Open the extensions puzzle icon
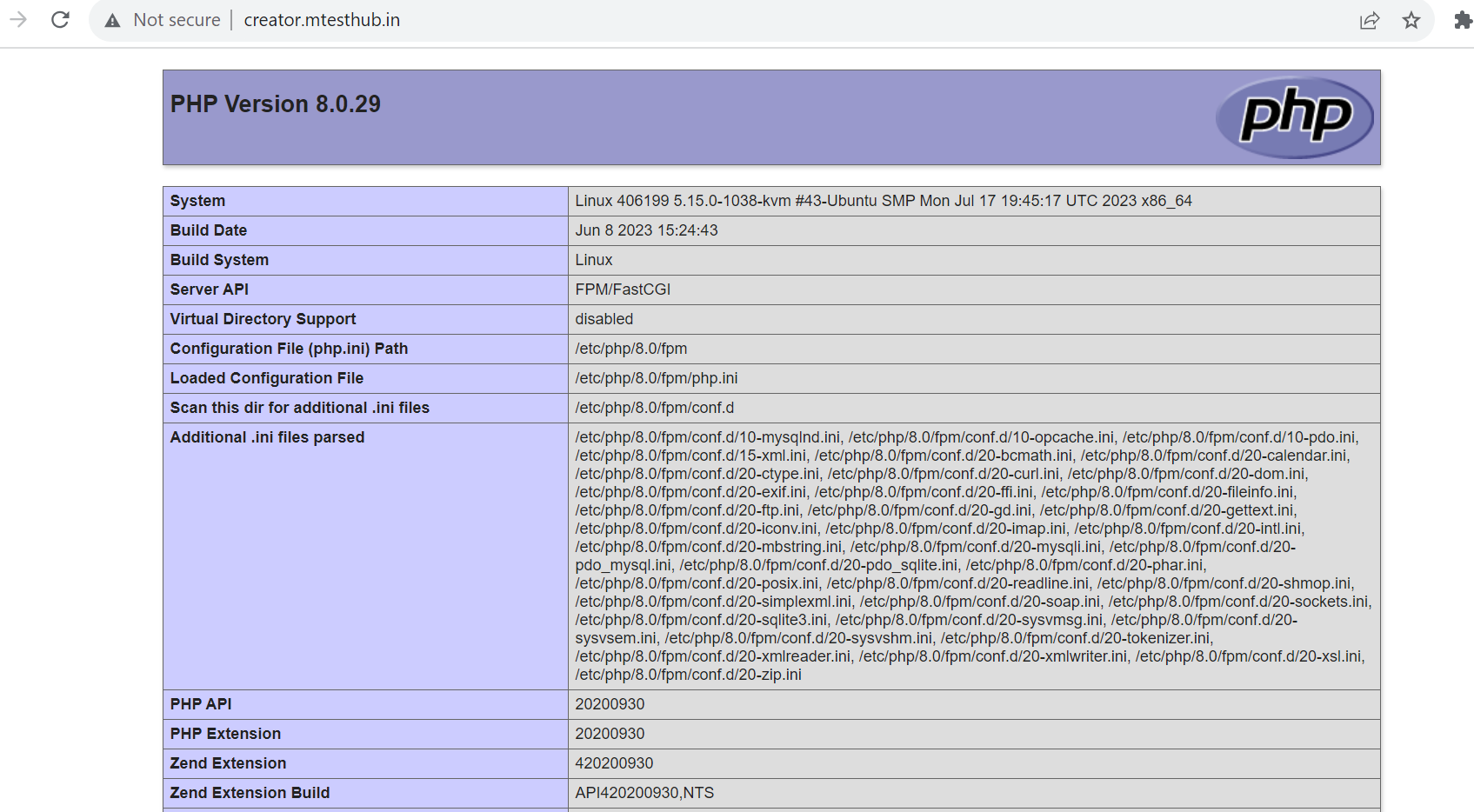This screenshot has height=812, width=1474. tap(1463, 20)
